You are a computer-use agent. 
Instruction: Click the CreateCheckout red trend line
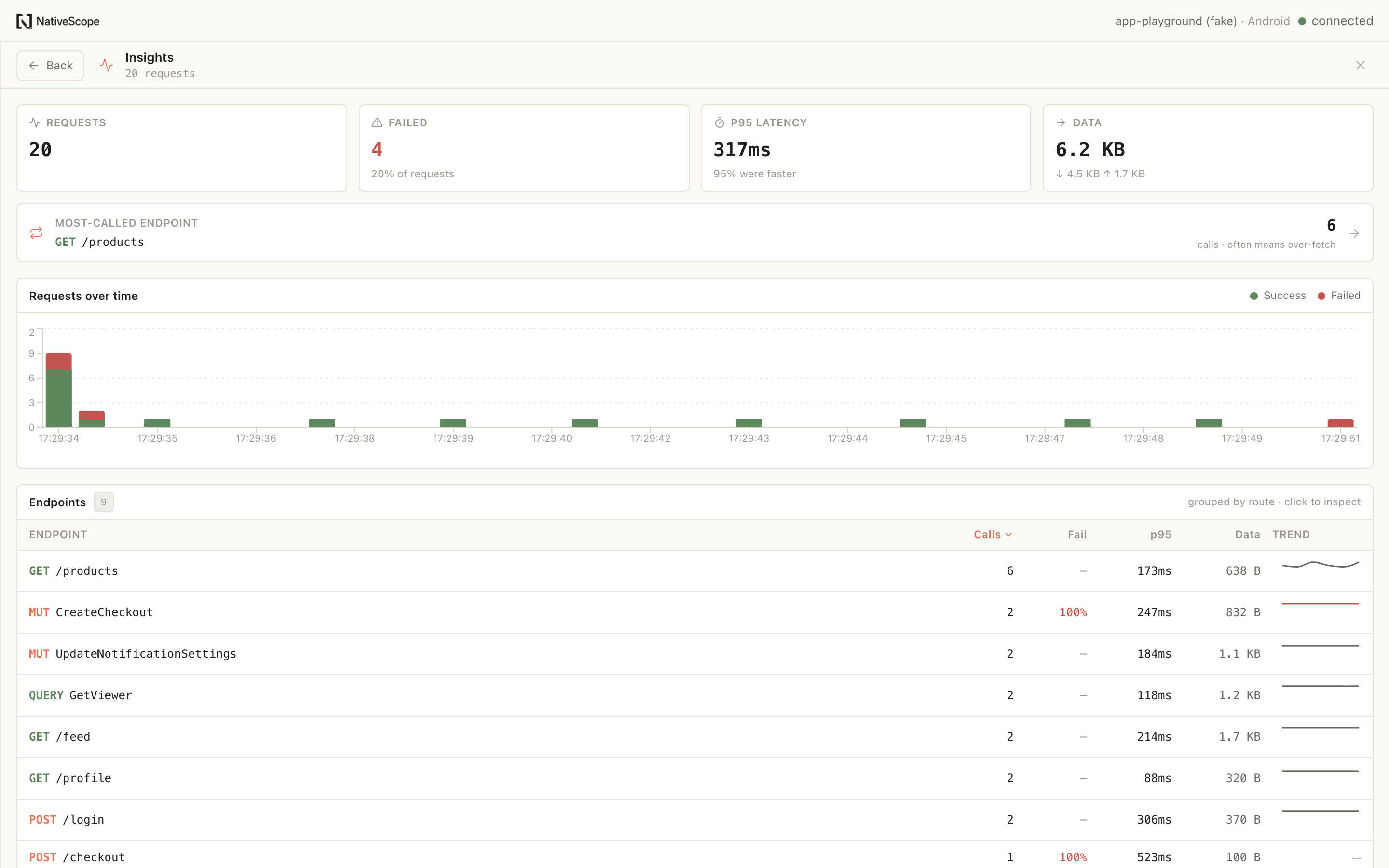coord(1320,604)
